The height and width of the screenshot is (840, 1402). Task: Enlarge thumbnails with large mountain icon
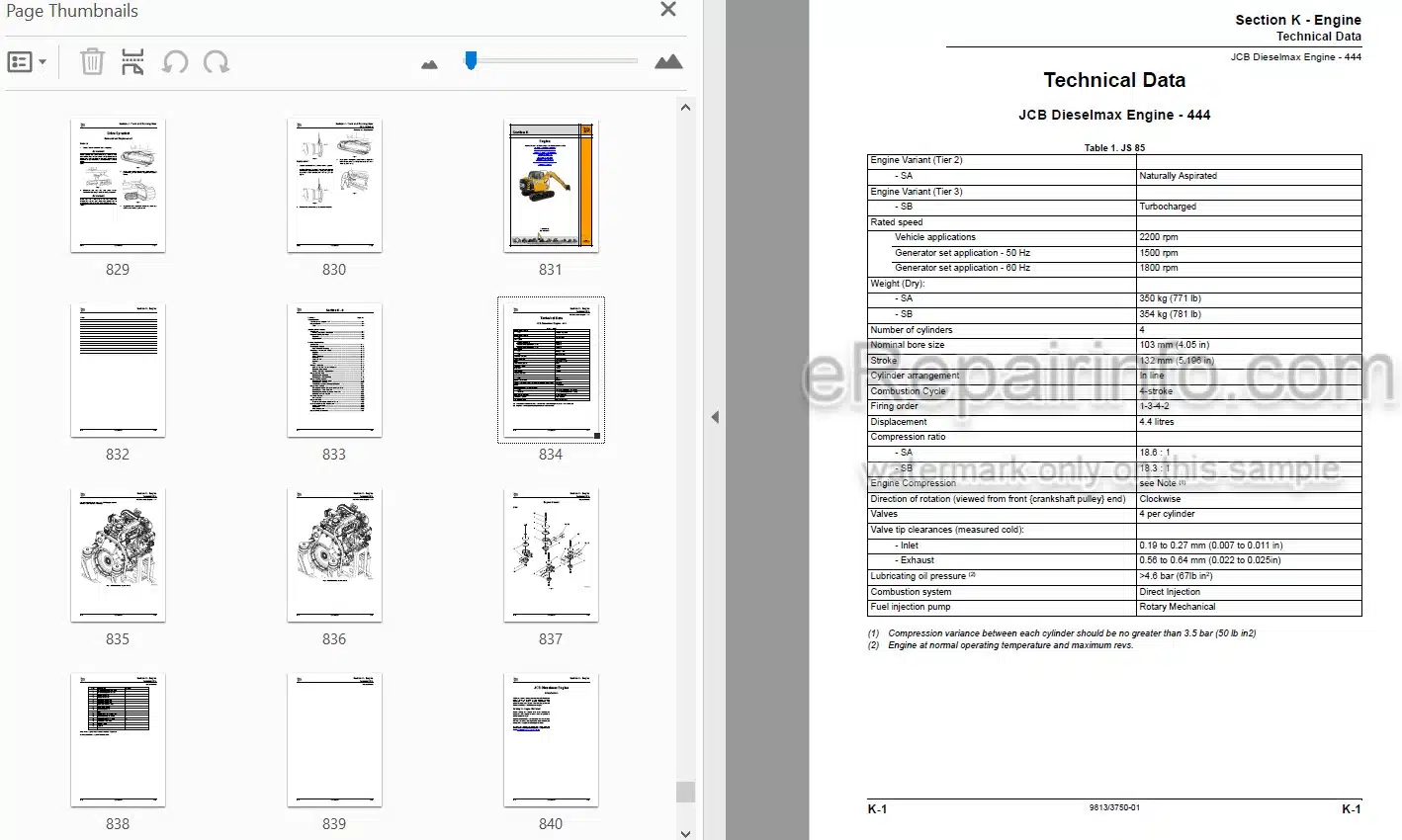click(668, 62)
